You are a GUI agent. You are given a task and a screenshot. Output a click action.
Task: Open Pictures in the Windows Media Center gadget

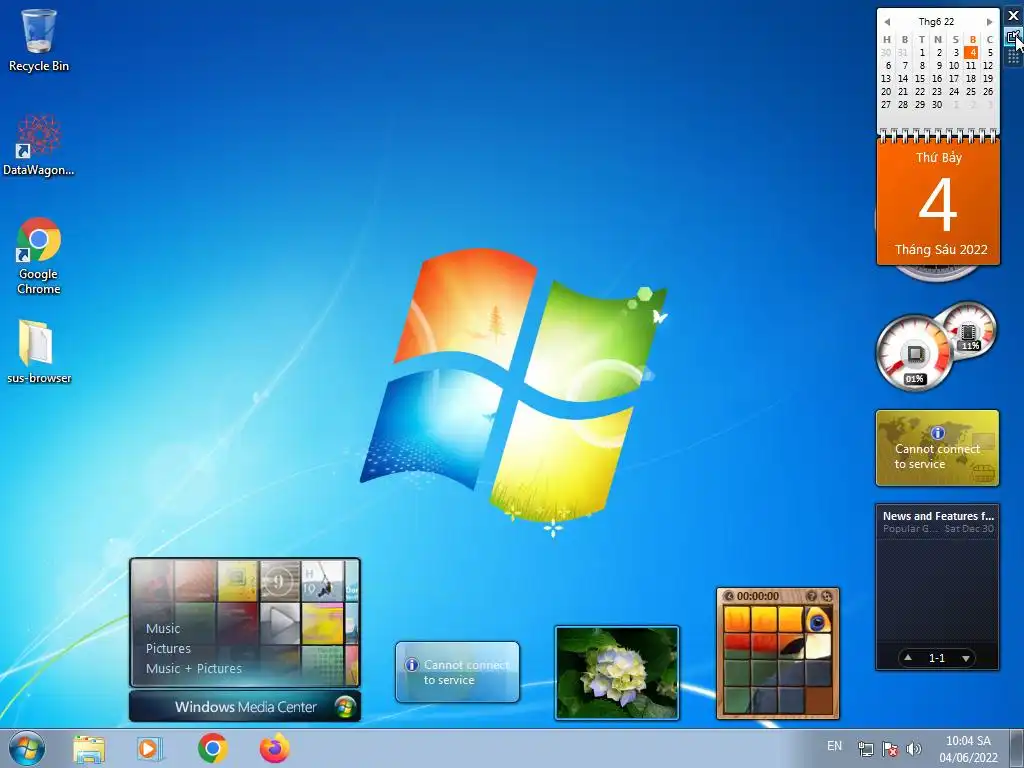[168, 648]
